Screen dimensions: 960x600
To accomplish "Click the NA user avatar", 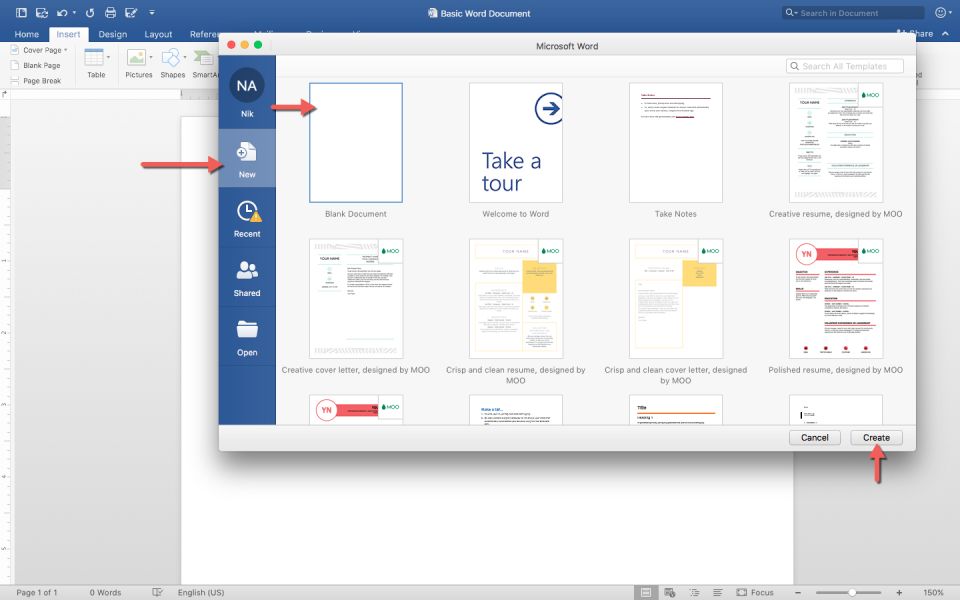I will [x=246, y=86].
